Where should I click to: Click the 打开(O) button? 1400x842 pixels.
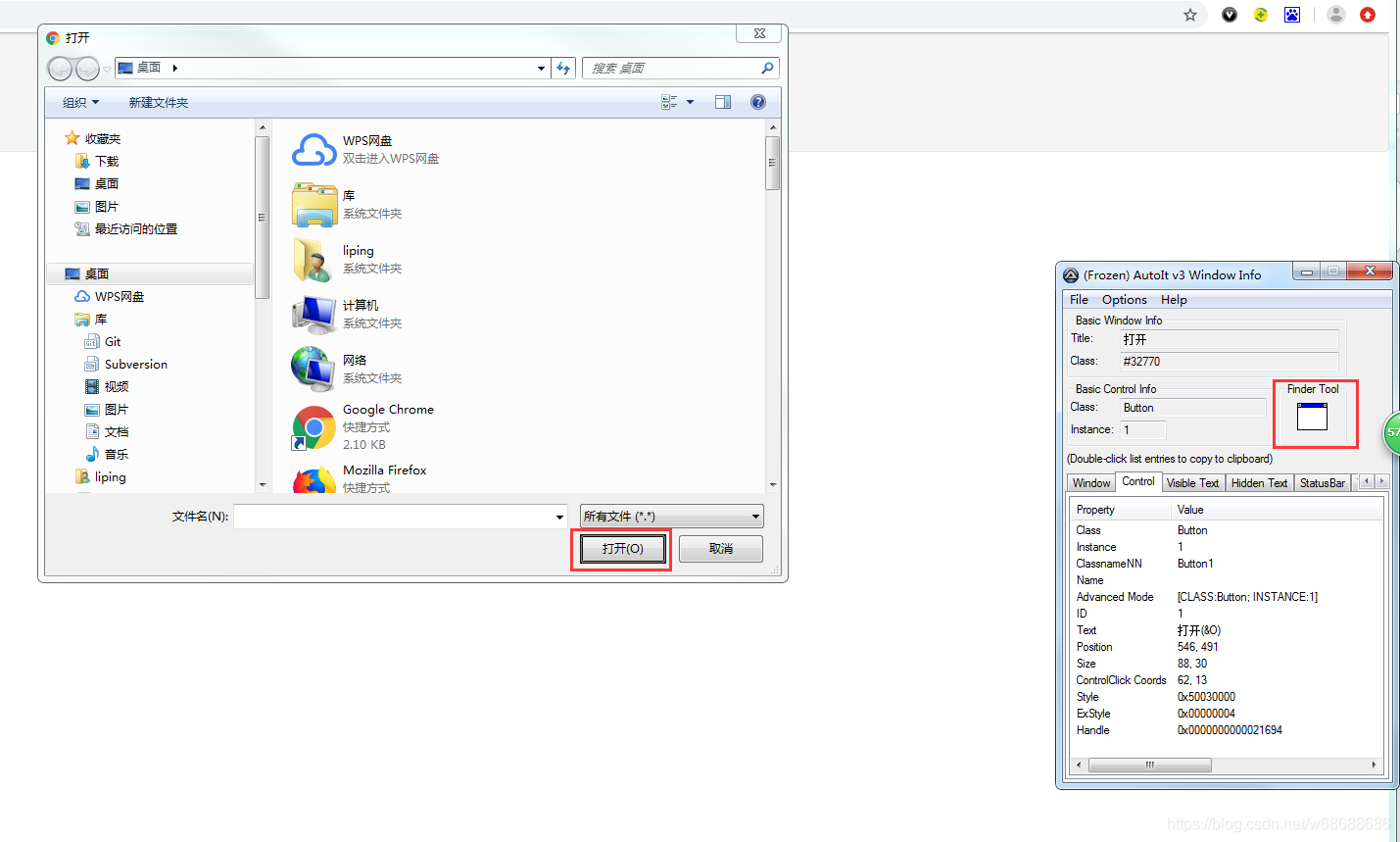[x=621, y=550]
